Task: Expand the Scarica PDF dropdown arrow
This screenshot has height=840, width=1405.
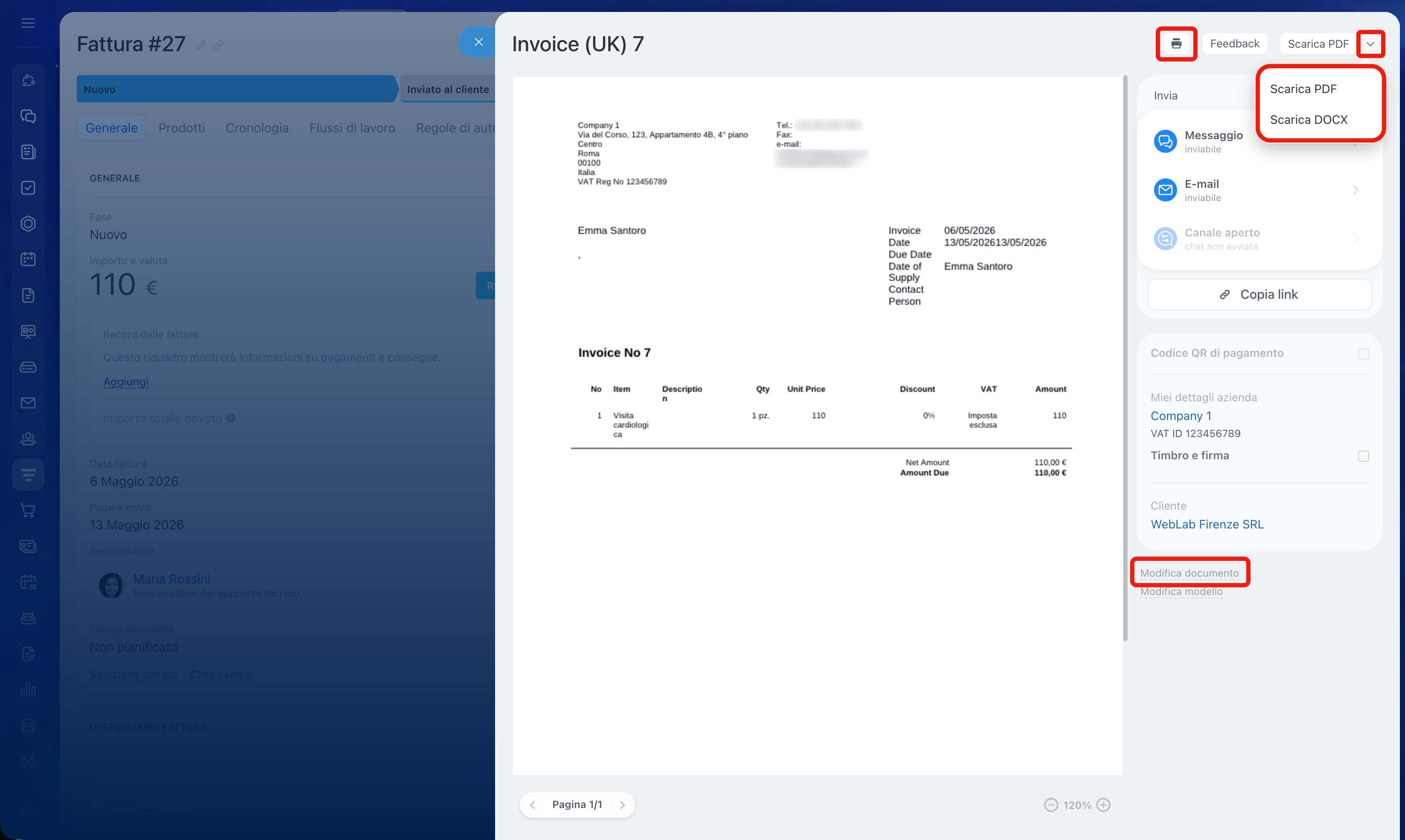Action: pyautogui.click(x=1370, y=44)
